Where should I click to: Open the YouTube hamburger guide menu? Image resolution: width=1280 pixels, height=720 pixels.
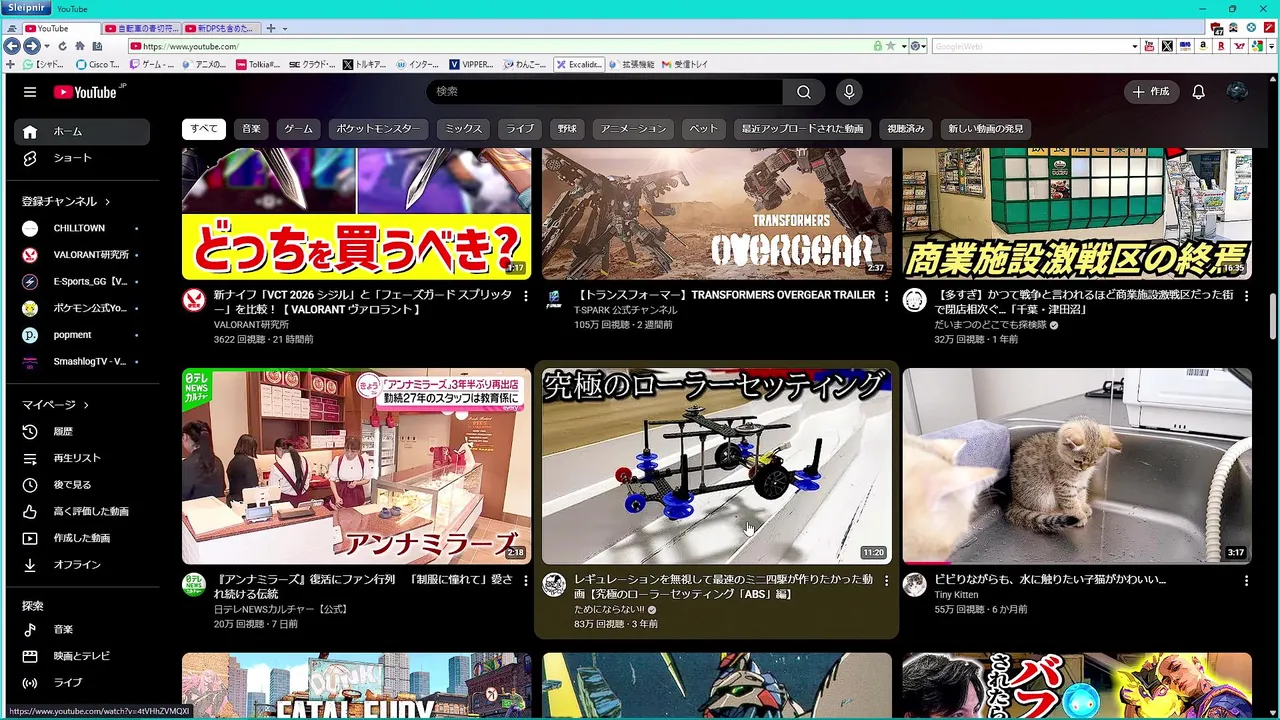click(30, 92)
